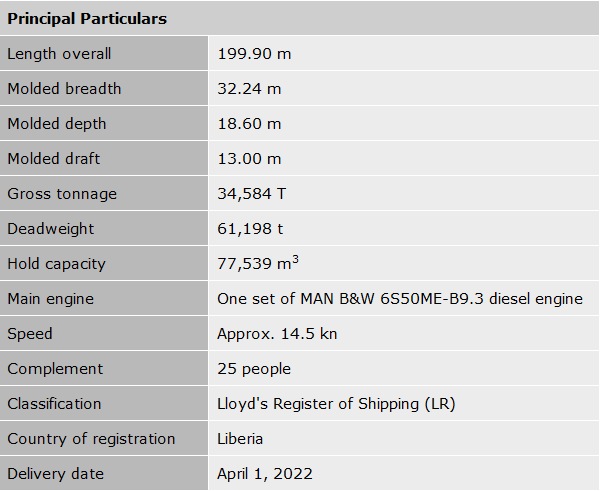The height and width of the screenshot is (491, 601).
Task: Select the Molded depth row label
Action: pos(57,124)
